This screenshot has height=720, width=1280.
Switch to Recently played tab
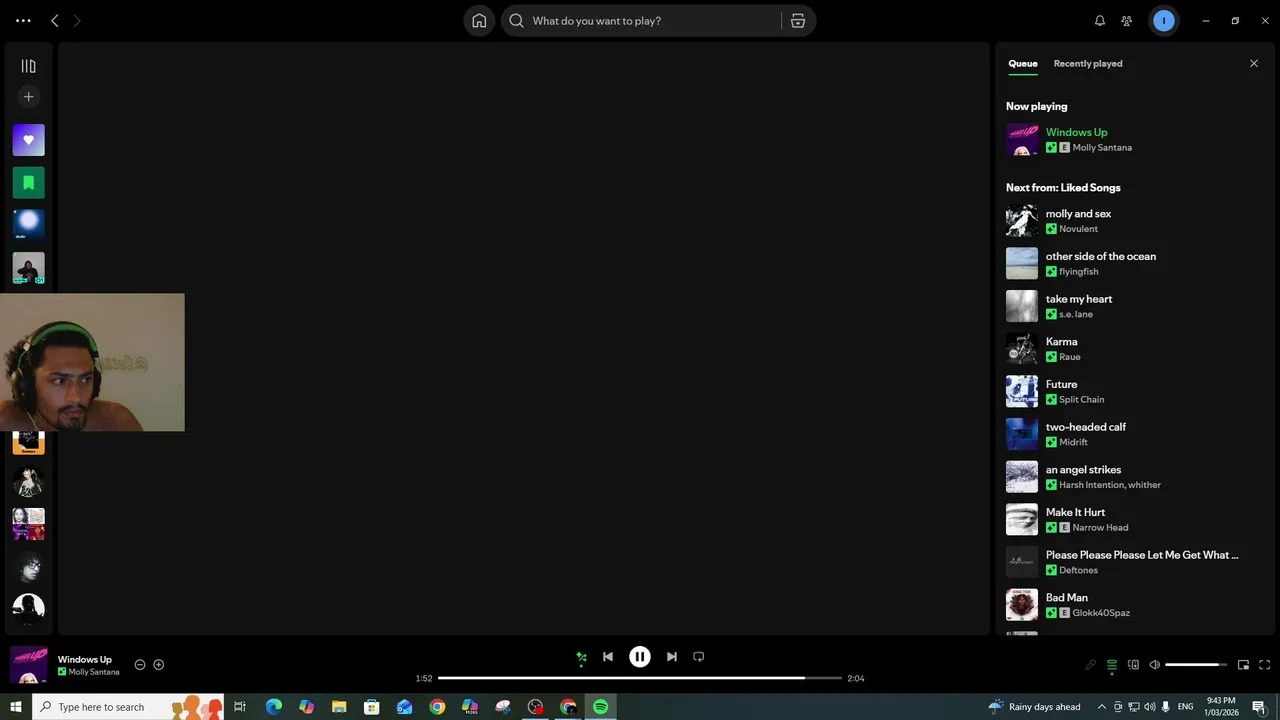pos(1088,63)
